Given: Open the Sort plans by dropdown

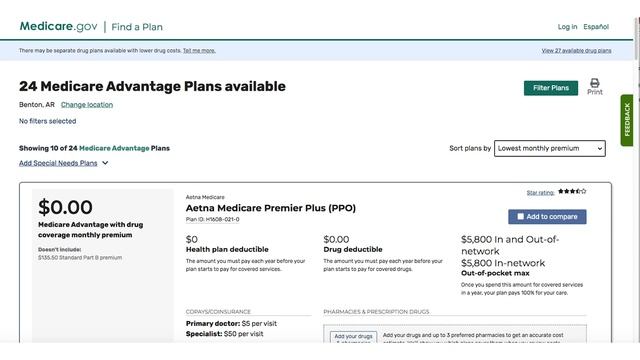Looking at the screenshot, I should click(x=549, y=148).
